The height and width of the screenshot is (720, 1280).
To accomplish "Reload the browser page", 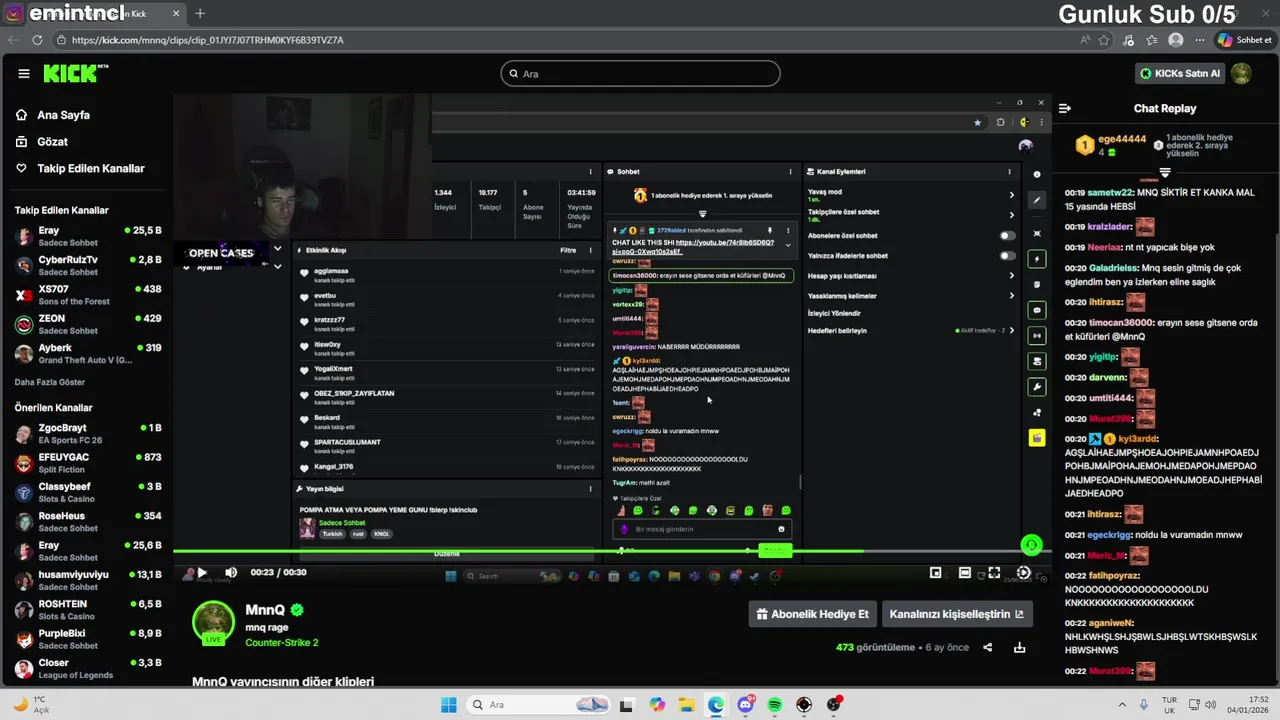I will (37, 40).
